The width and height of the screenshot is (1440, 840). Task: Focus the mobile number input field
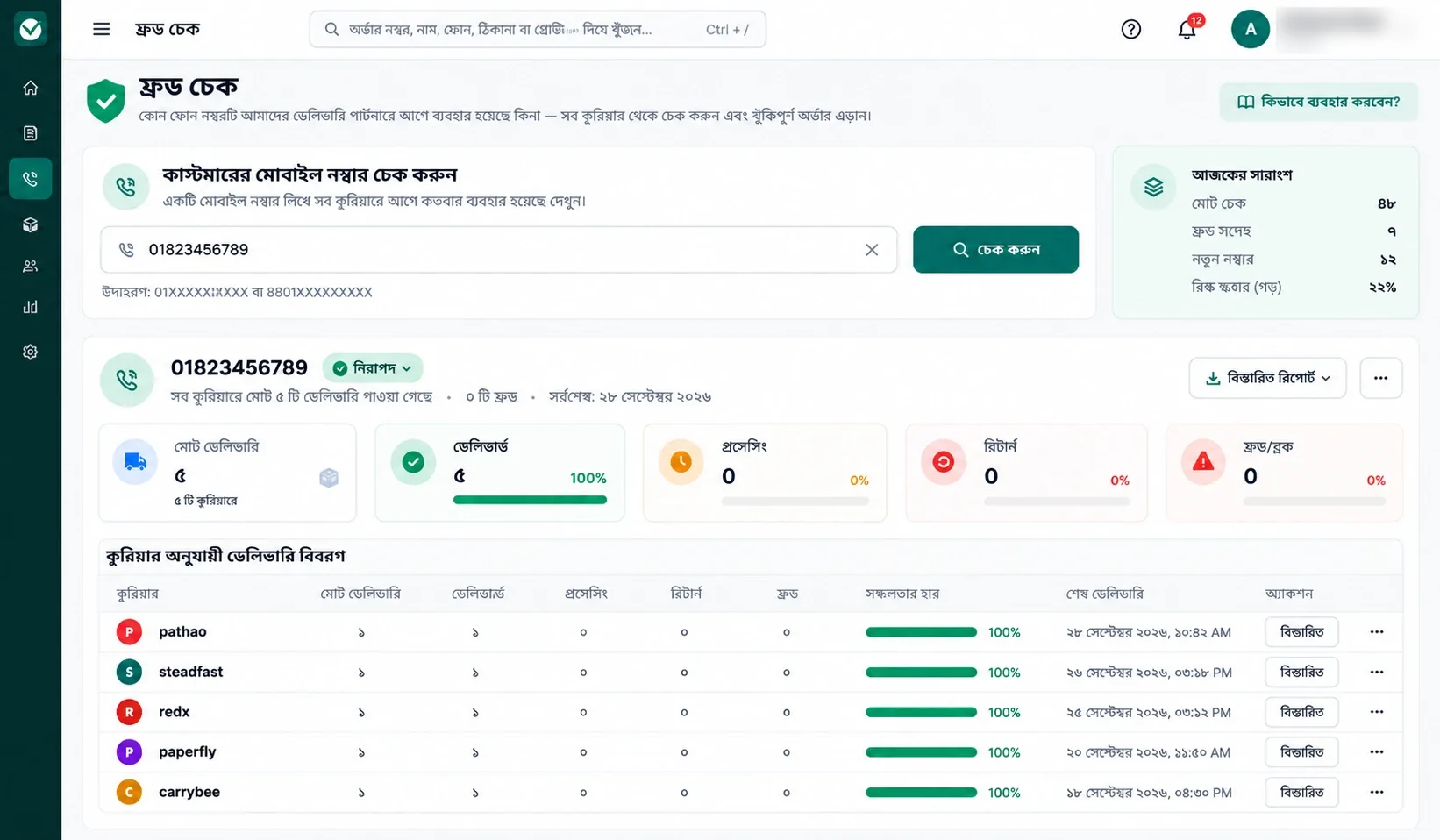coord(498,250)
